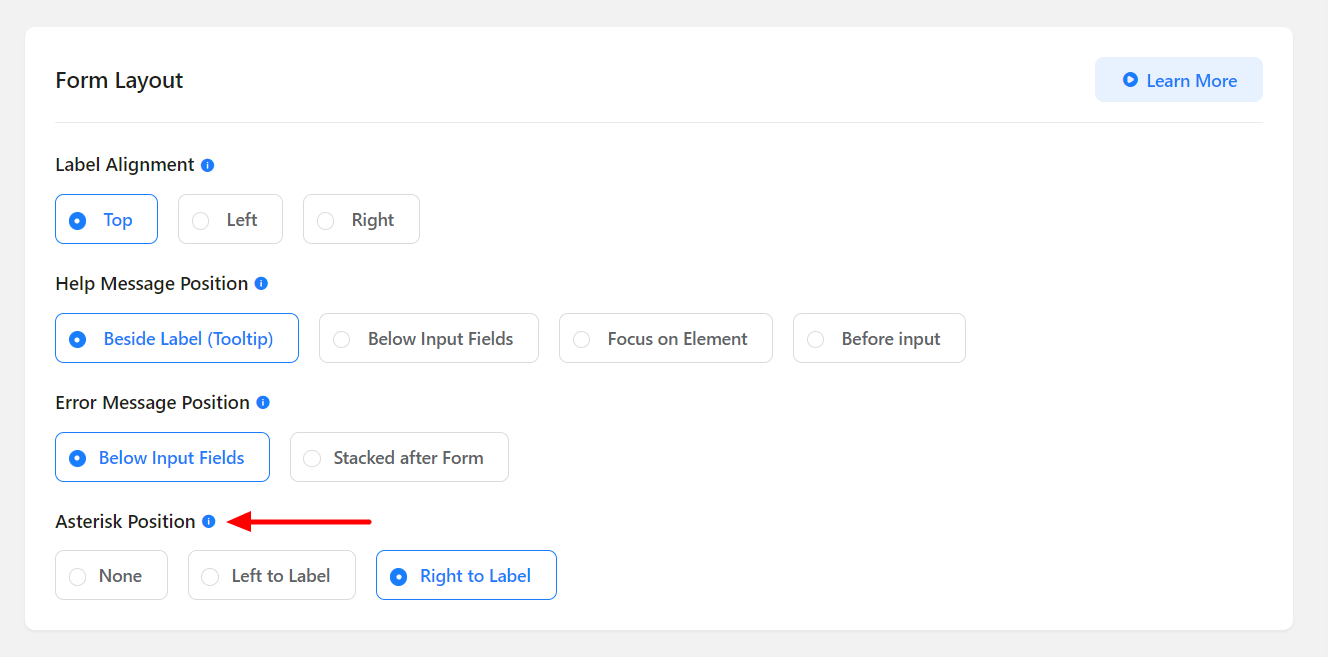The height and width of the screenshot is (657, 1328).
Task: Click the play icon in Learn More
Action: pos(1130,80)
